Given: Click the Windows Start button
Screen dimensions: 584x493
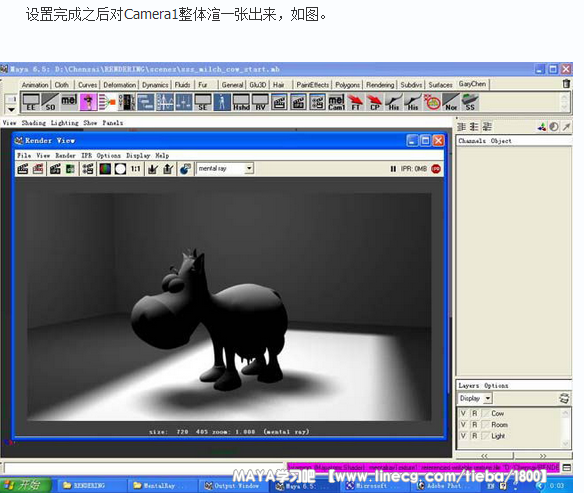Looking at the screenshot, I should [x=26, y=485].
